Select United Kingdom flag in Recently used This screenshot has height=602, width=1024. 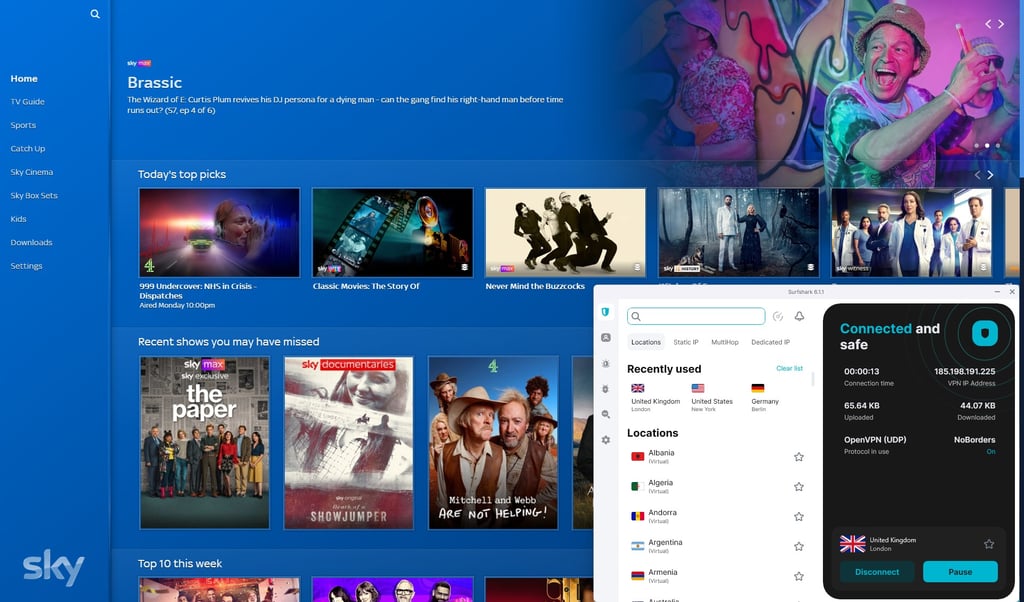(x=638, y=388)
